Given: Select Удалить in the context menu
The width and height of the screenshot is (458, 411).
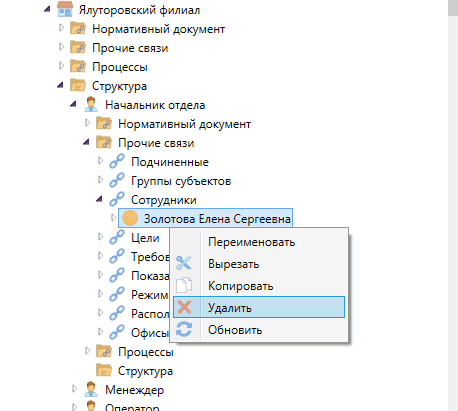Looking at the screenshot, I should (259, 307).
